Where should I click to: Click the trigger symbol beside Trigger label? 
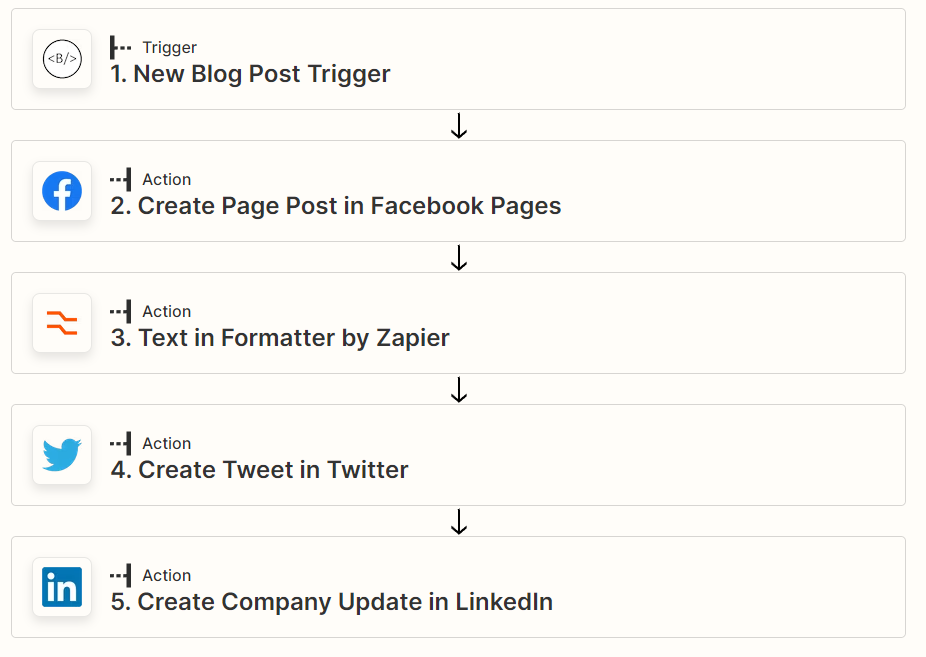120,47
